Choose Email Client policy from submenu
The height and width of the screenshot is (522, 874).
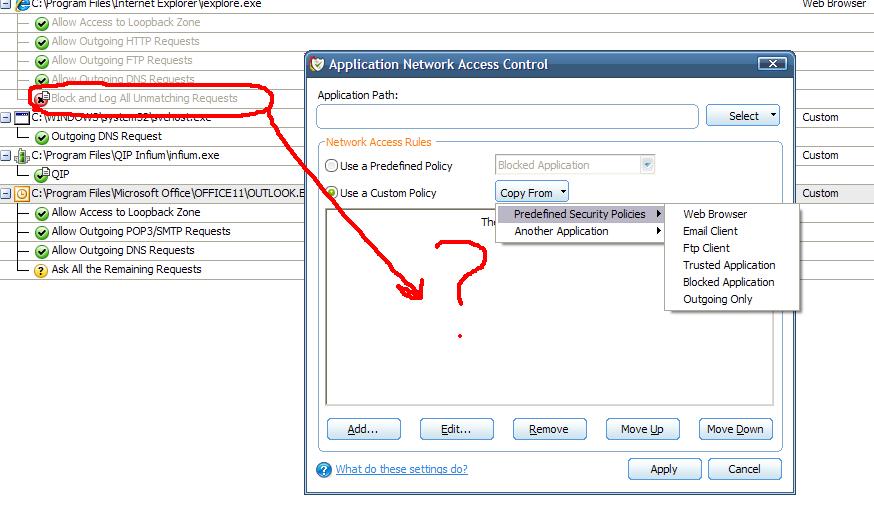click(710, 231)
